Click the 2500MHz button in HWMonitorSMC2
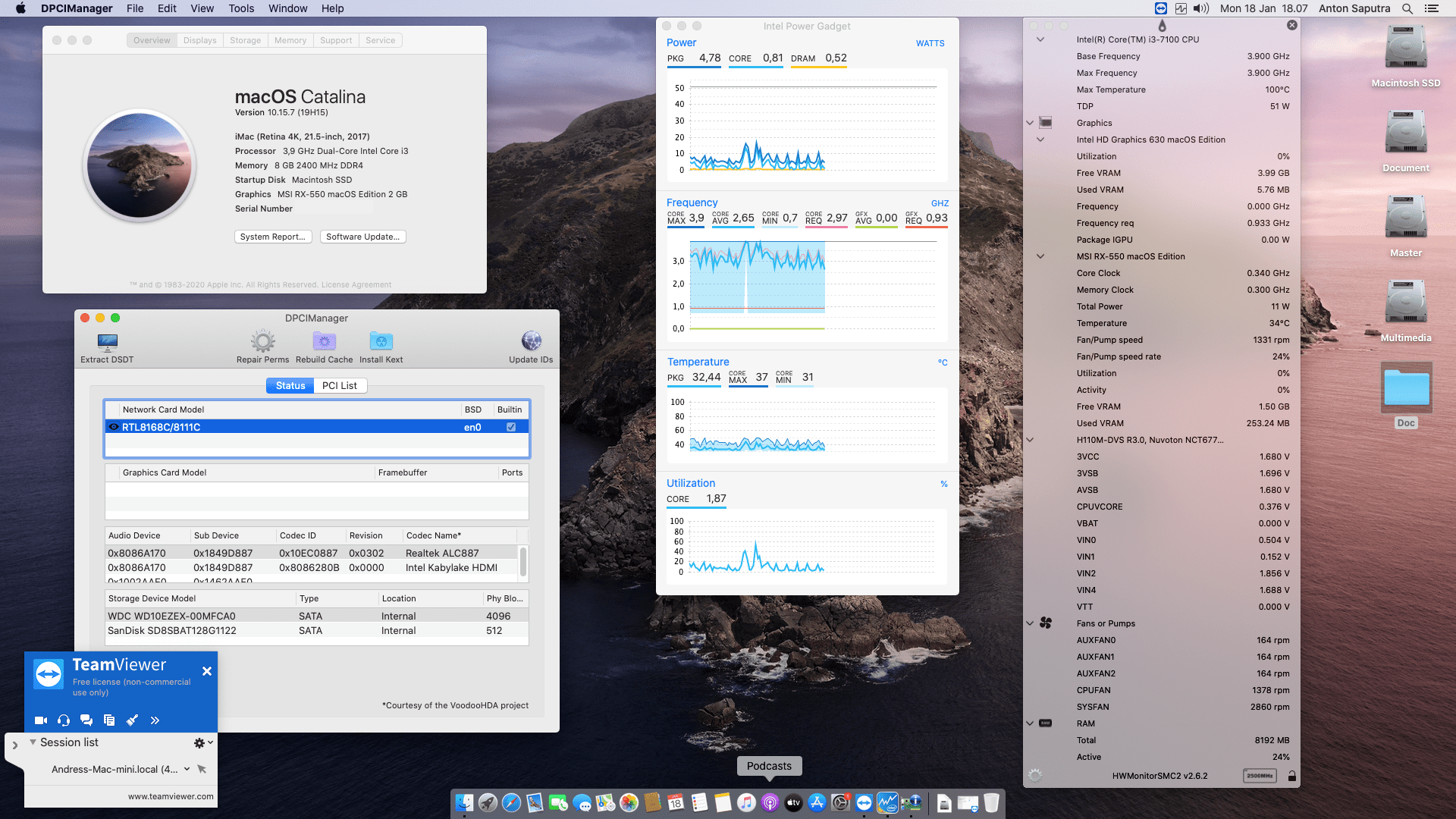The height and width of the screenshot is (819, 1456). (x=1260, y=776)
